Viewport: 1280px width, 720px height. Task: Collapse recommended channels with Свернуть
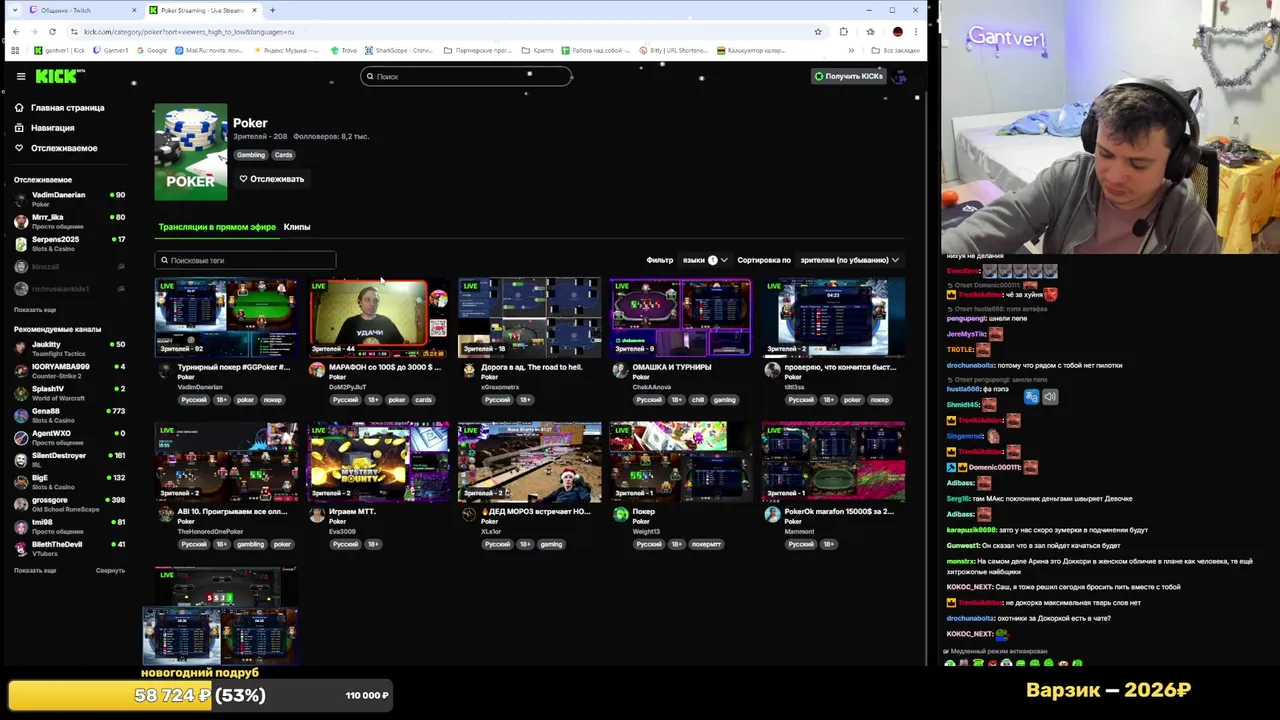click(110, 570)
